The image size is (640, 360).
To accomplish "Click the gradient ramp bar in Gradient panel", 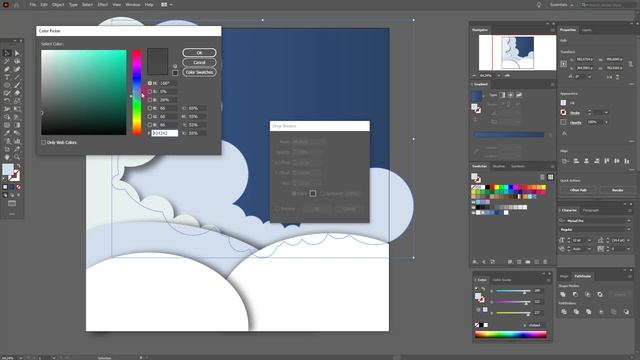I will click(x=509, y=134).
